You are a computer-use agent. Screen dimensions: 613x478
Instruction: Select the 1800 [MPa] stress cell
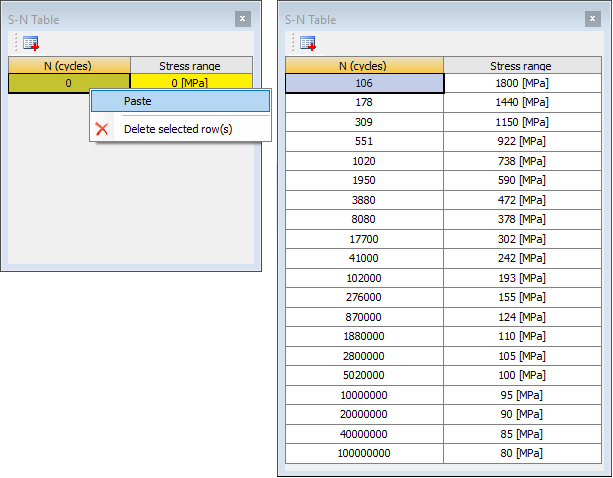pyautogui.click(x=522, y=83)
